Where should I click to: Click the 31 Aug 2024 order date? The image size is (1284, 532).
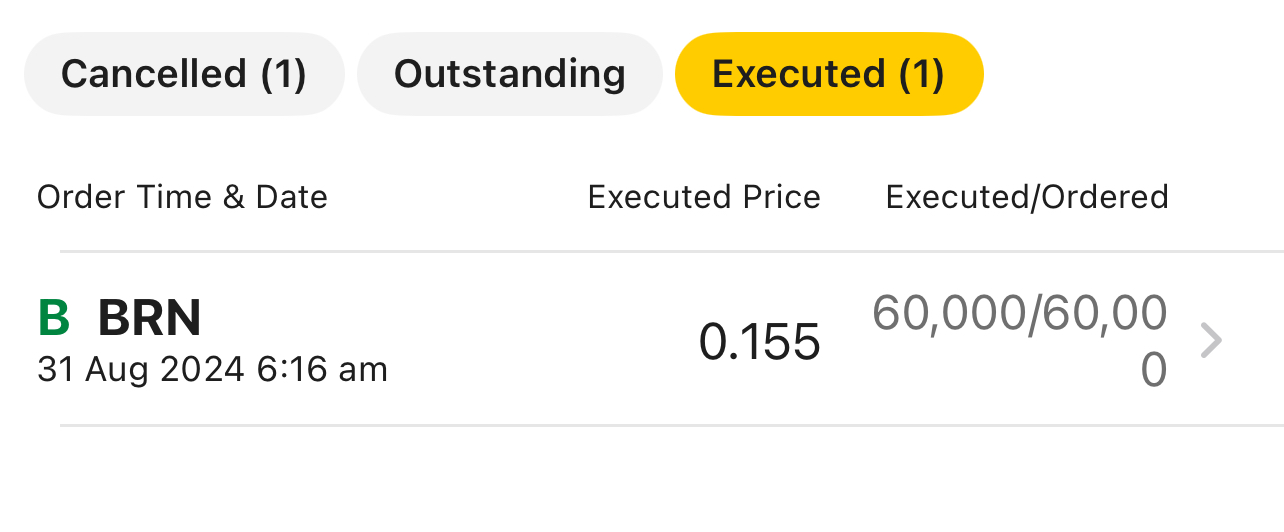pos(140,370)
